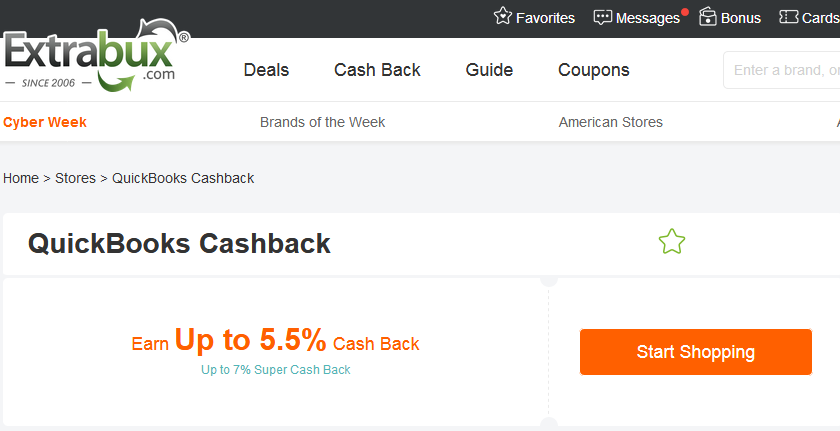Open the Coupons menu
This screenshot has height=431, width=840.
[x=594, y=70]
